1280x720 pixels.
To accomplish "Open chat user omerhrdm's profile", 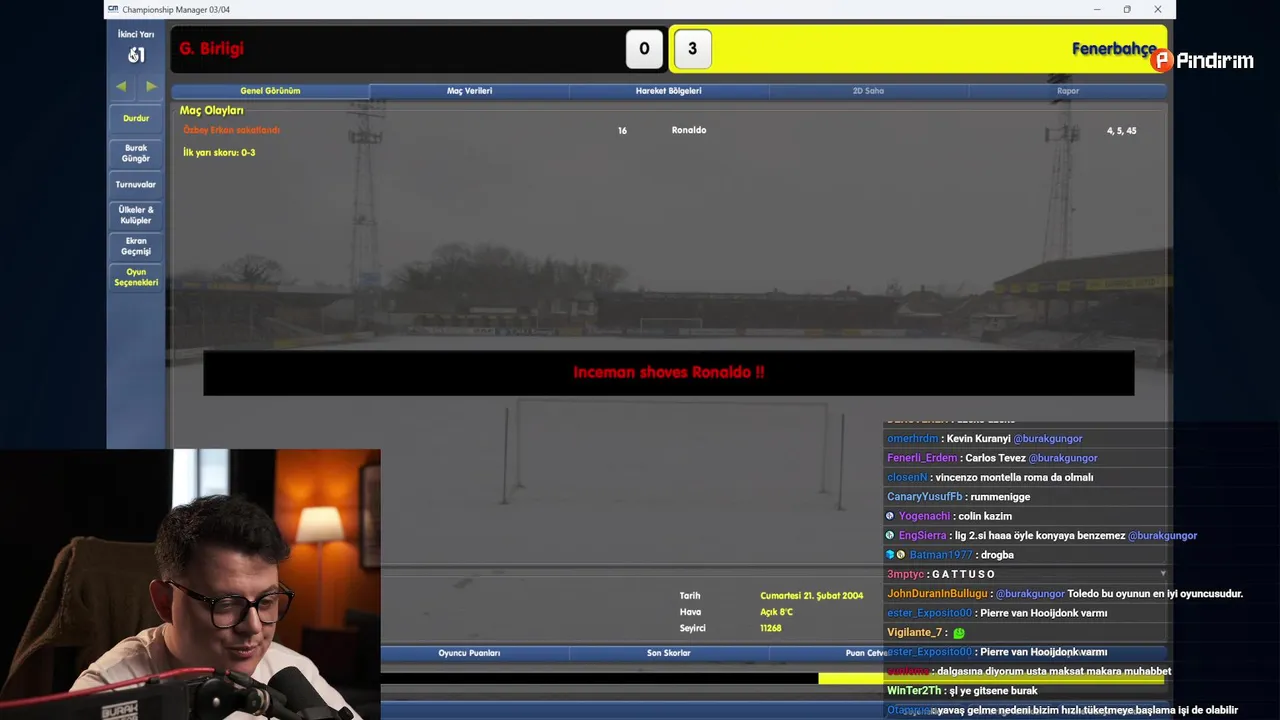I will pyautogui.click(x=912, y=438).
